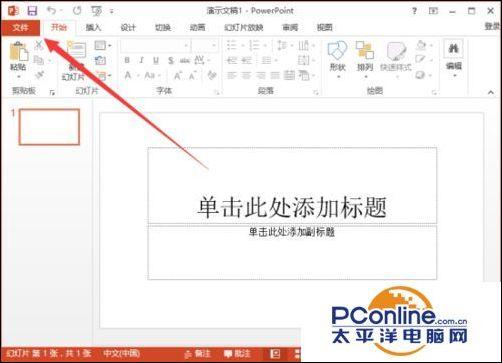Switch to the 插入 tab
The image size is (502, 363).
point(93,27)
